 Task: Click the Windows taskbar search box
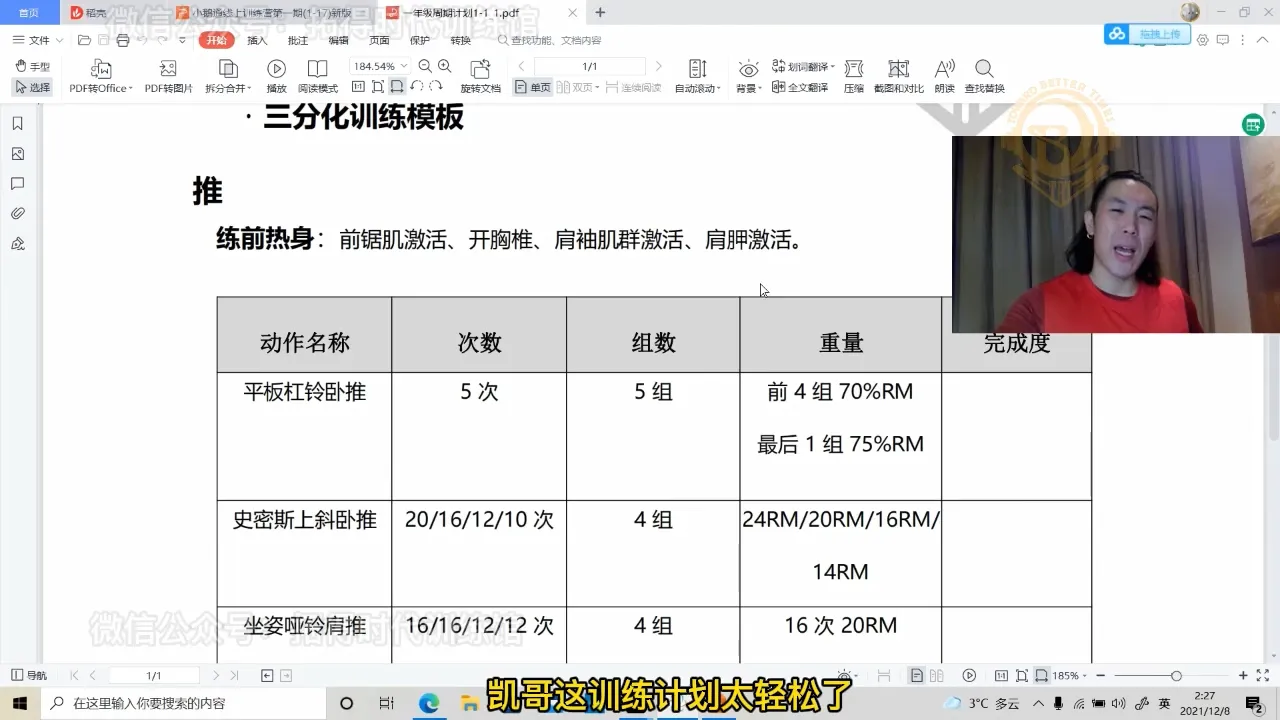pos(190,703)
